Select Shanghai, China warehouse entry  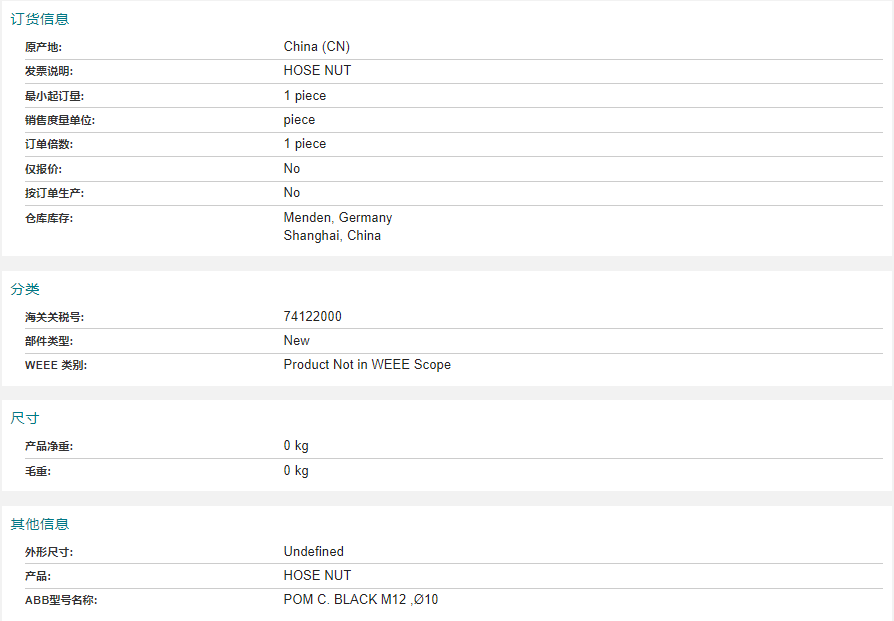click(332, 236)
